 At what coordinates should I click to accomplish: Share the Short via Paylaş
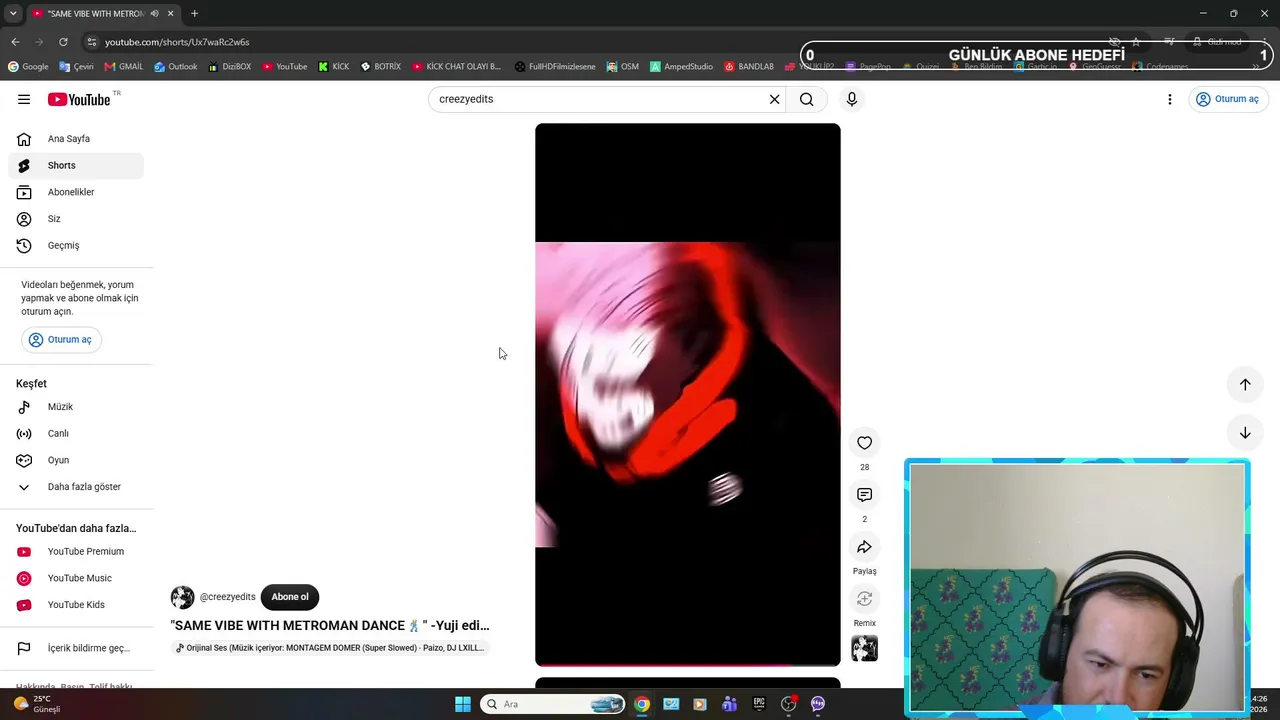click(865, 547)
